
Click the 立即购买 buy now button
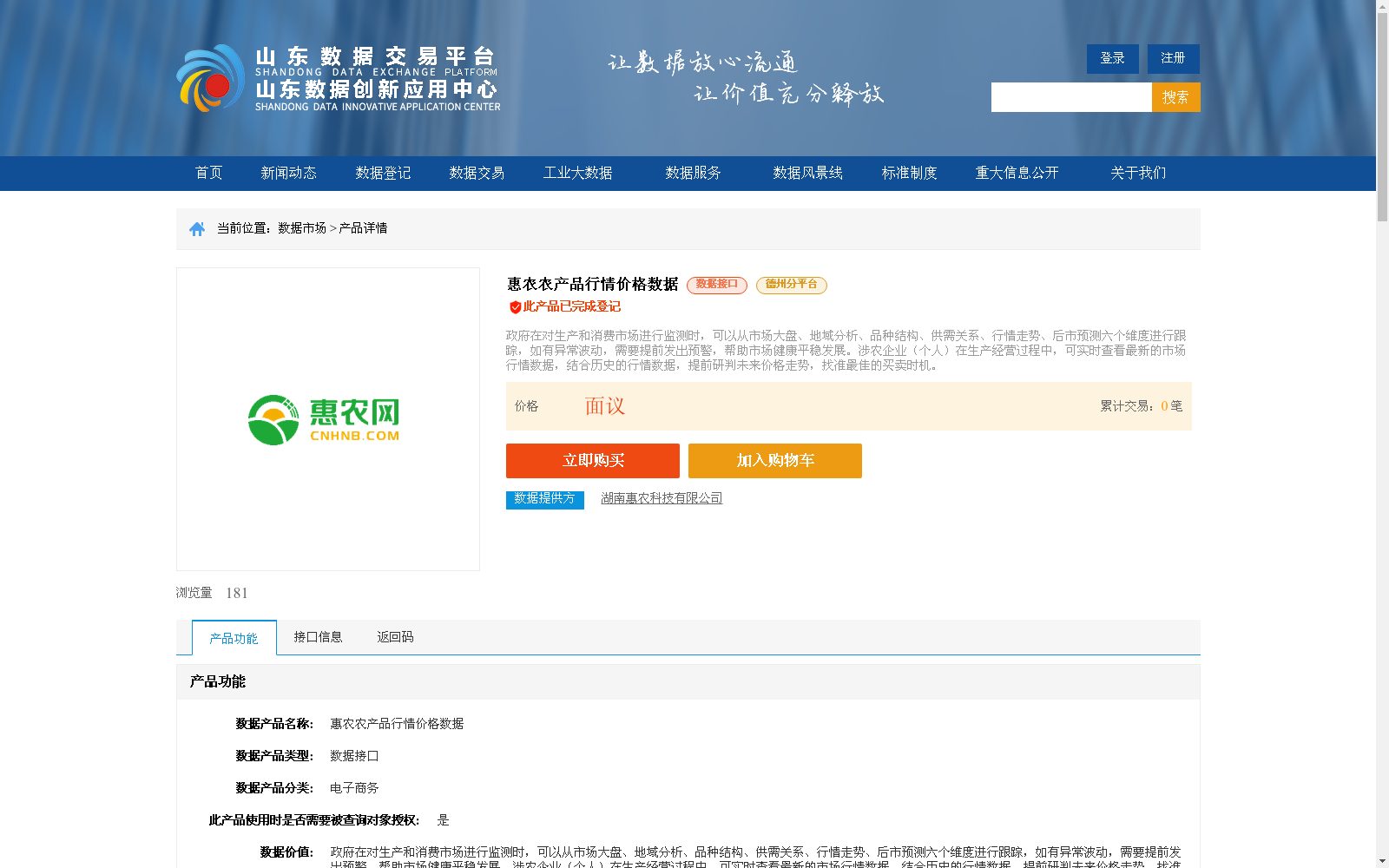pos(593,461)
